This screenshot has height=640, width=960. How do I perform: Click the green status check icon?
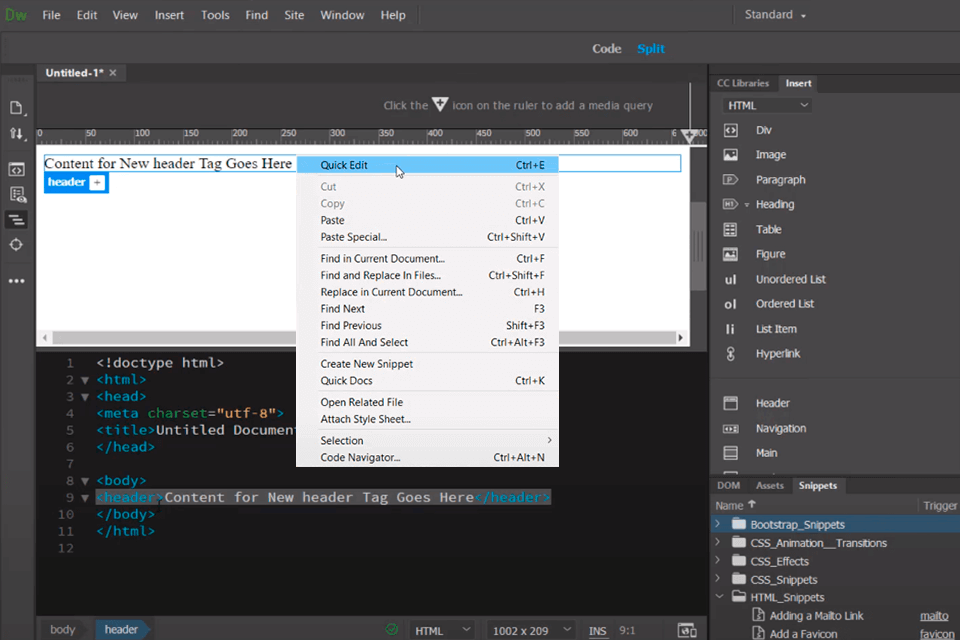coord(392,629)
